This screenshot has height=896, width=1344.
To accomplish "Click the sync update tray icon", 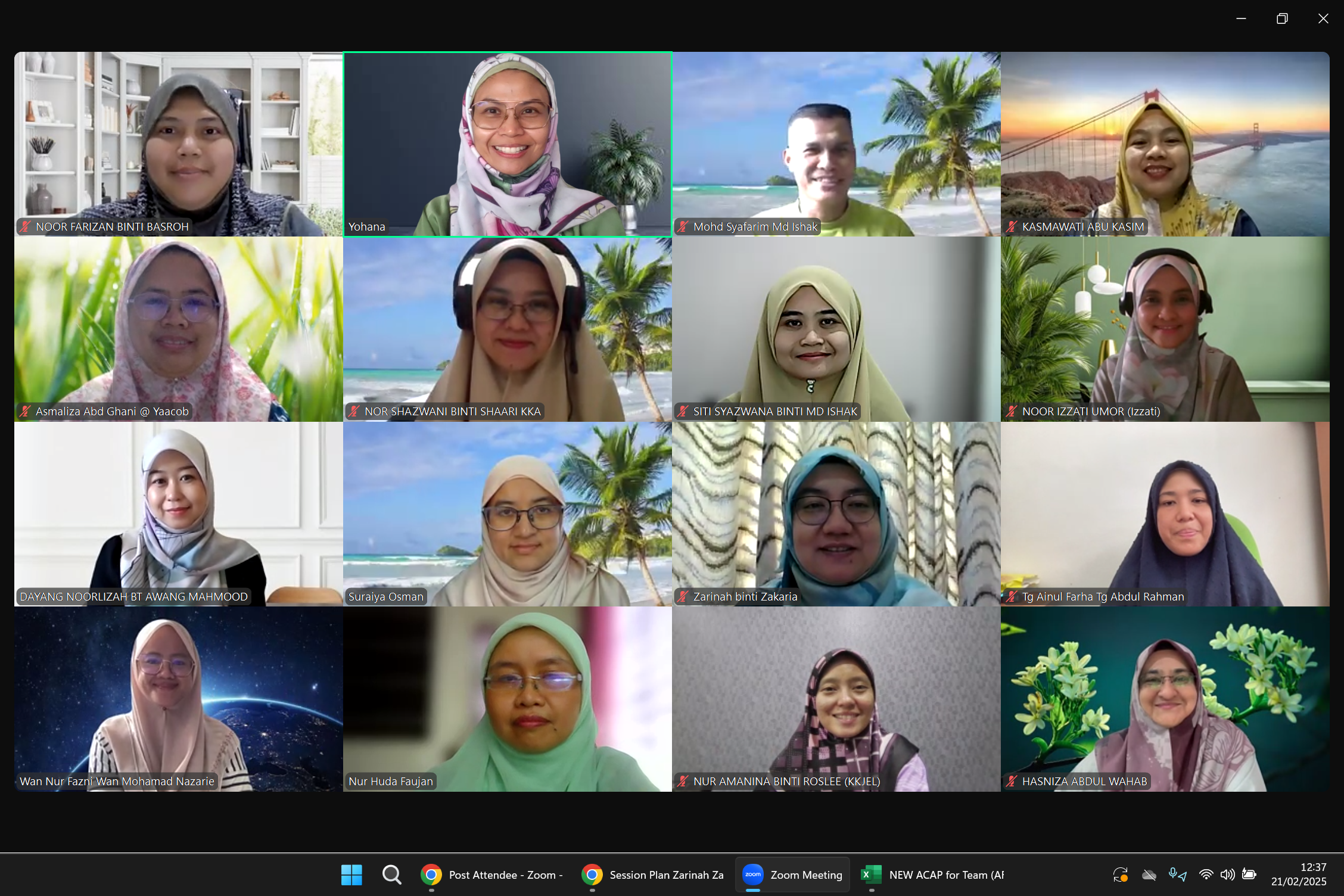I will click(x=1121, y=875).
